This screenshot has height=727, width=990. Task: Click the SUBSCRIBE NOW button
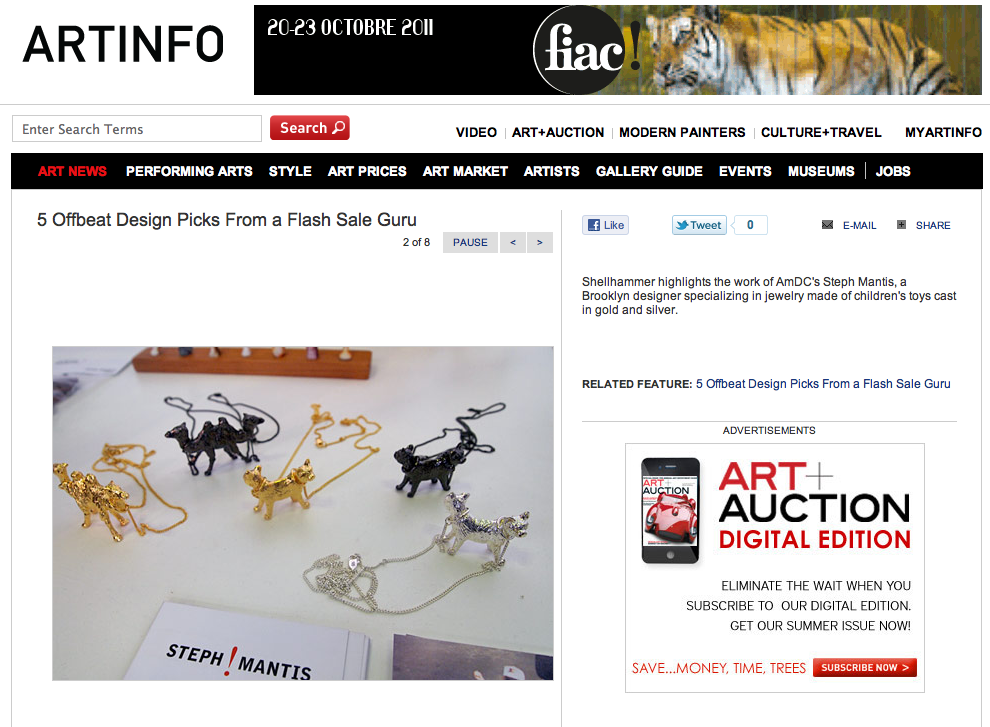pos(864,668)
